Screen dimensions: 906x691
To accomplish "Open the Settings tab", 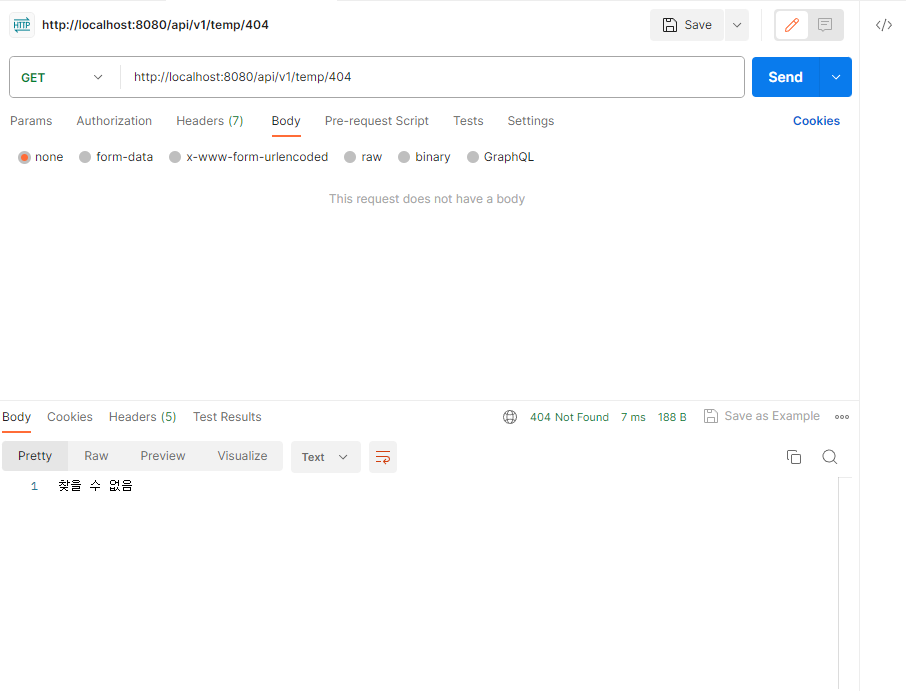I will 531,121.
